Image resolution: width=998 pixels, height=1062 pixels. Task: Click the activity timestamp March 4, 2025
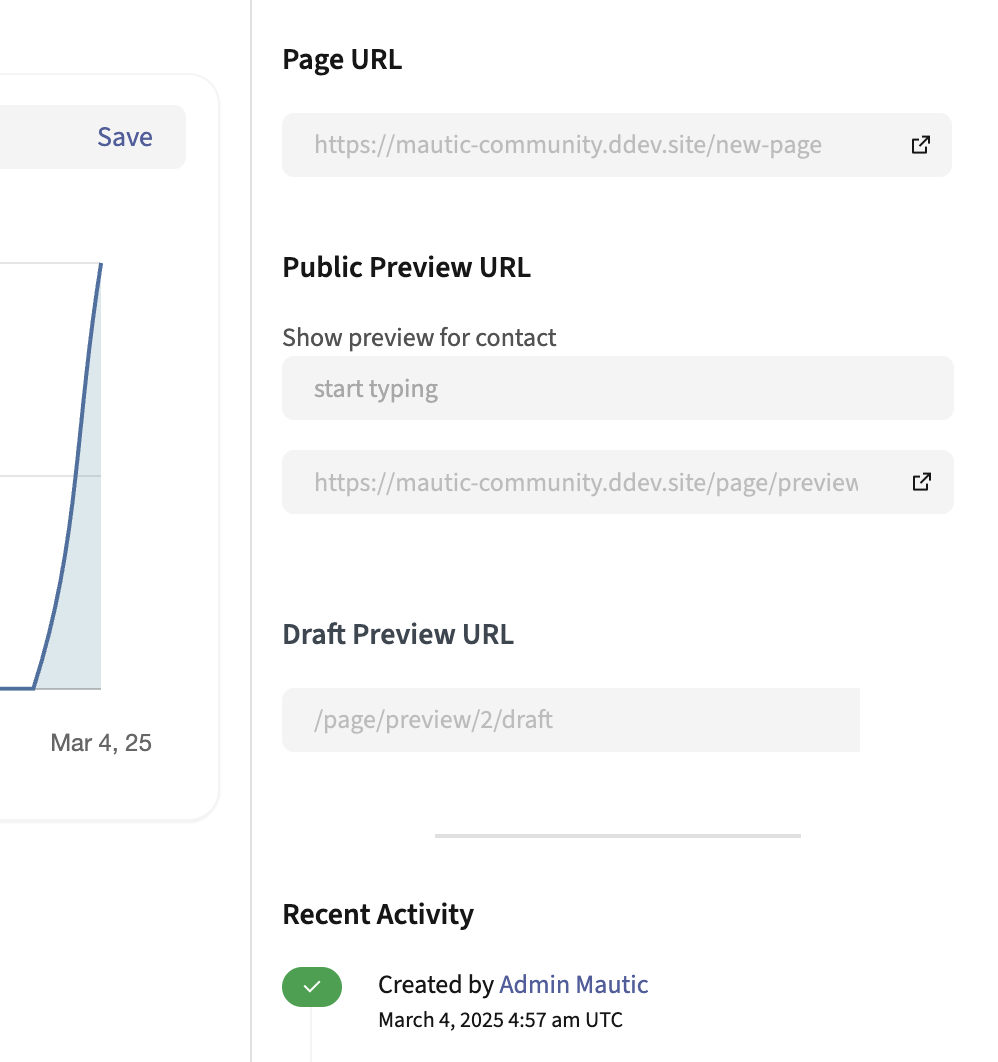[500, 1020]
